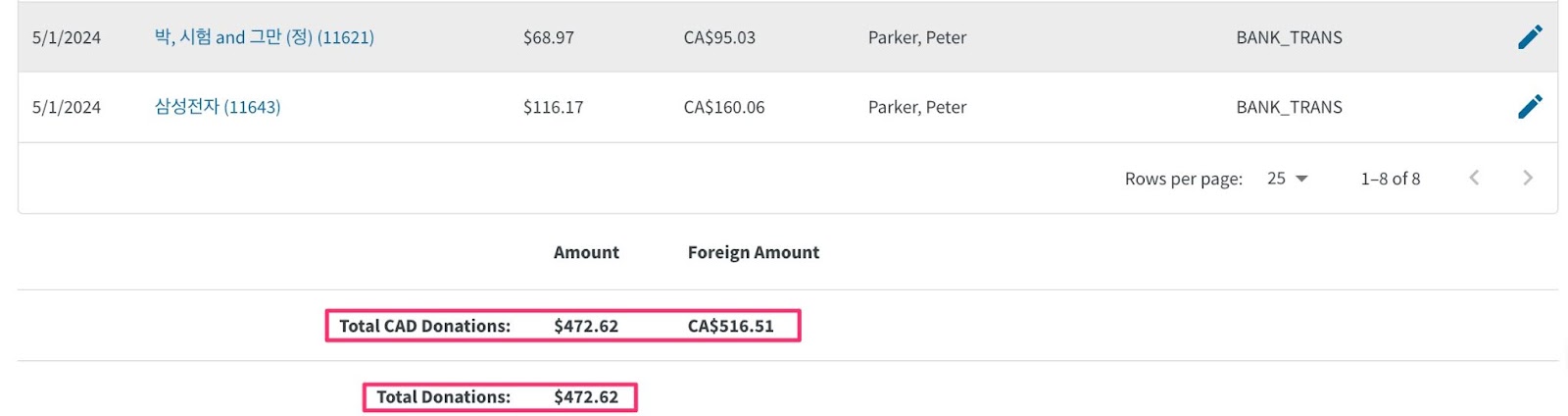Image resolution: width=1568 pixels, height=416 pixels.
Task: Click the Total Donations label
Action: click(443, 396)
